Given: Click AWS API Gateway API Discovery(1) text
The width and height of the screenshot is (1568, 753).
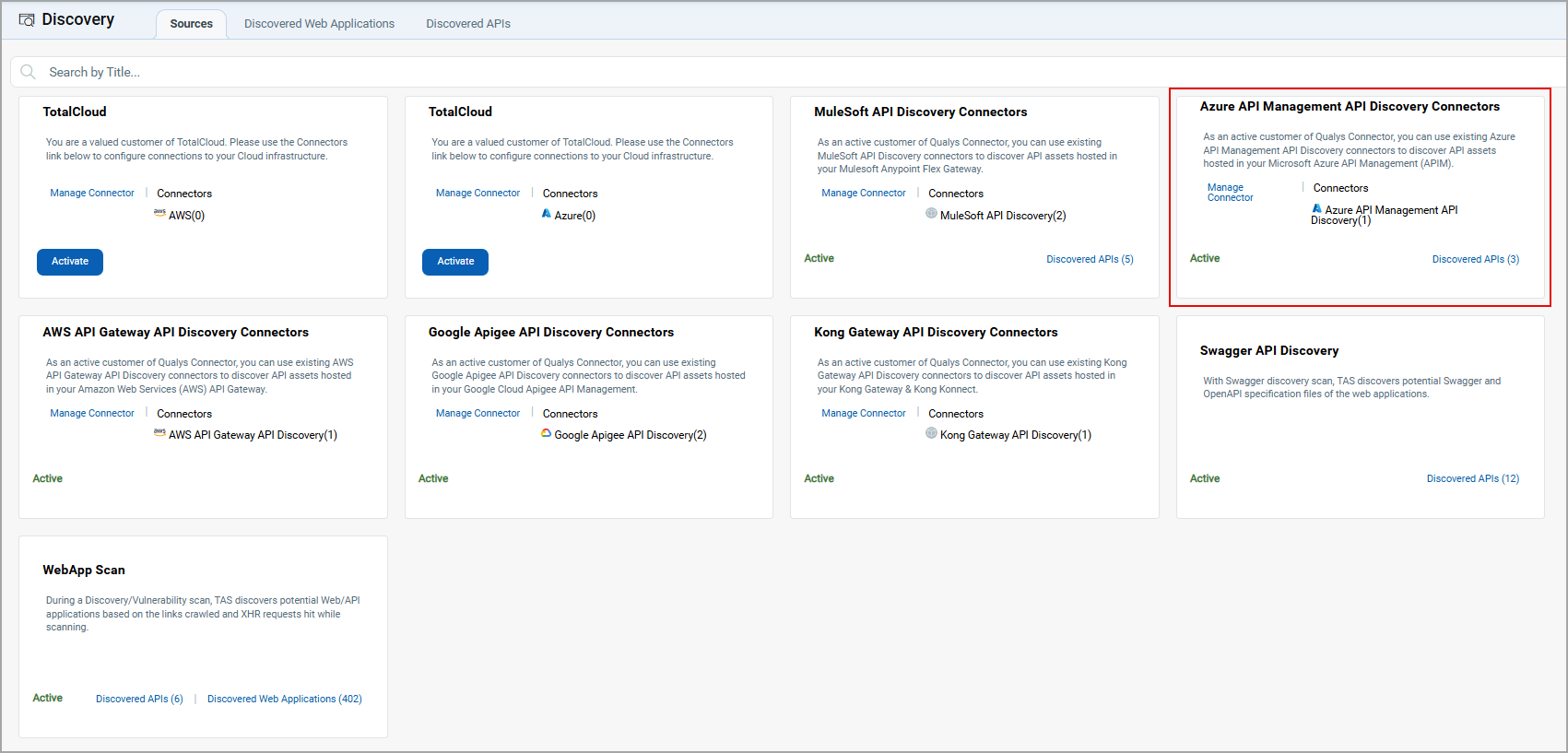Looking at the screenshot, I should (x=253, y=435).
